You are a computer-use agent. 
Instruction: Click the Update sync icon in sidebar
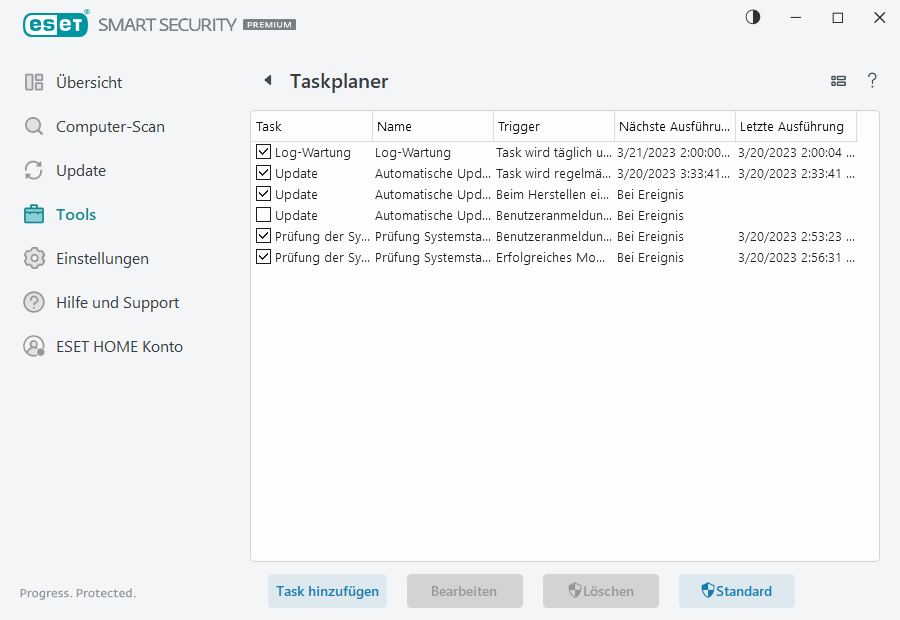click(x=34, y=170)
